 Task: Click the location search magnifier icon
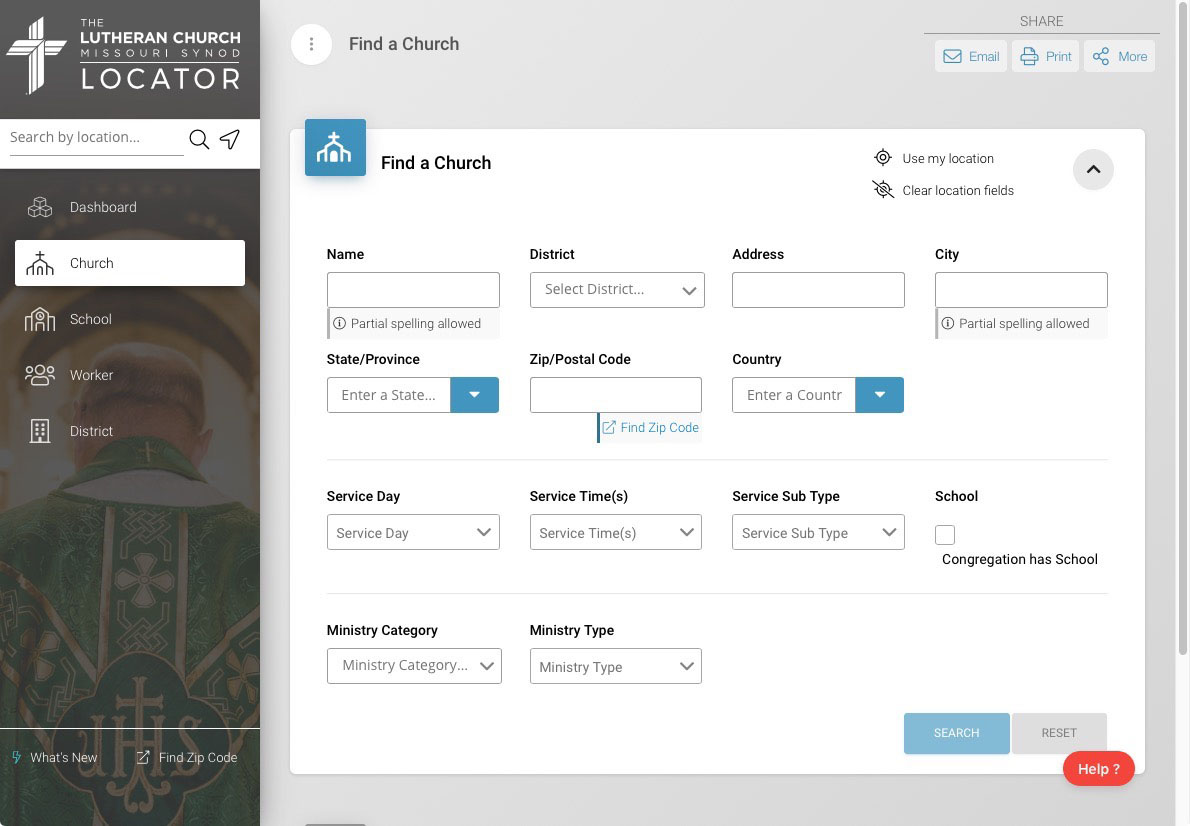pyautogui.click(x=199, y=139)
